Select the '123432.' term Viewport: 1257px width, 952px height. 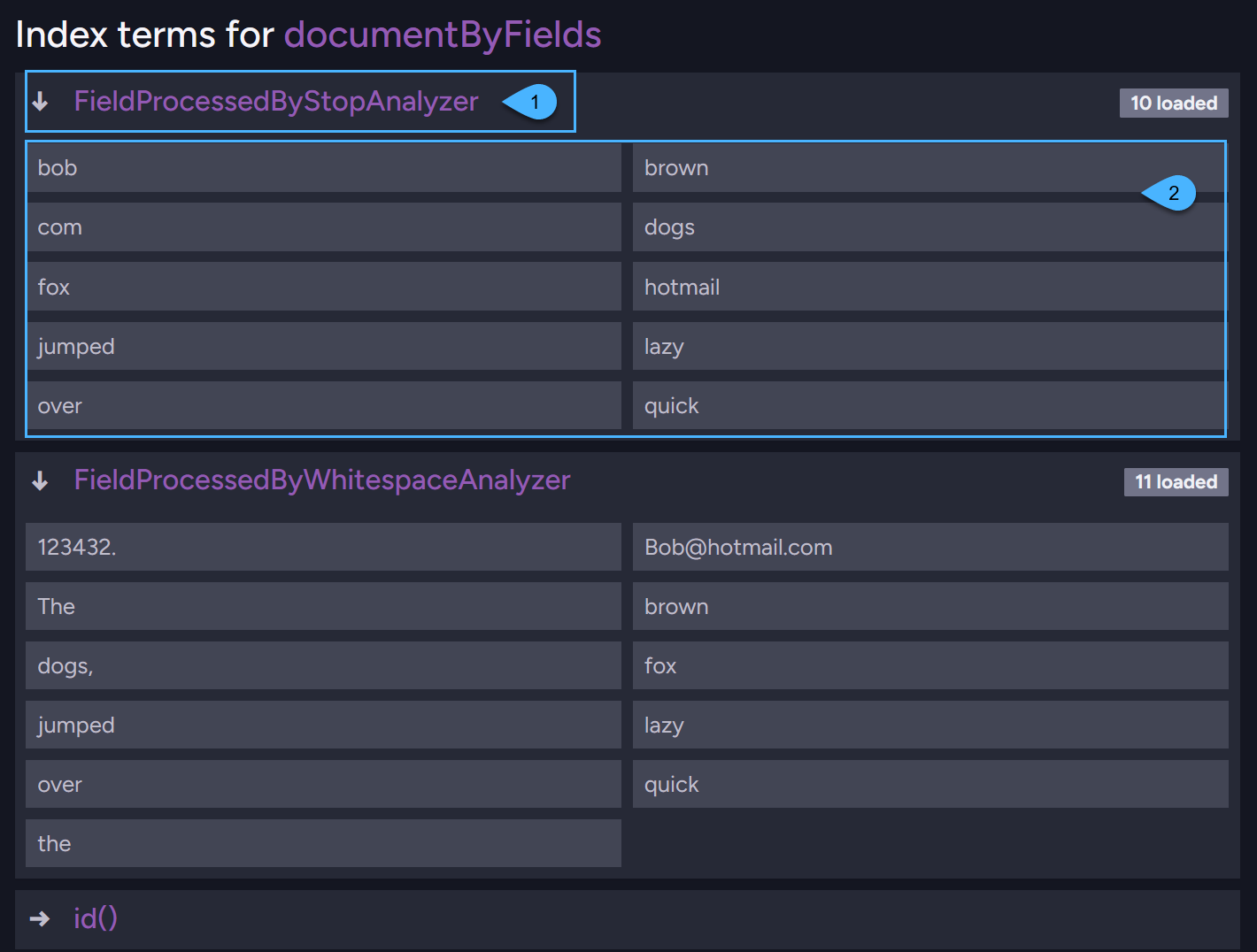[x=323, y=547]
